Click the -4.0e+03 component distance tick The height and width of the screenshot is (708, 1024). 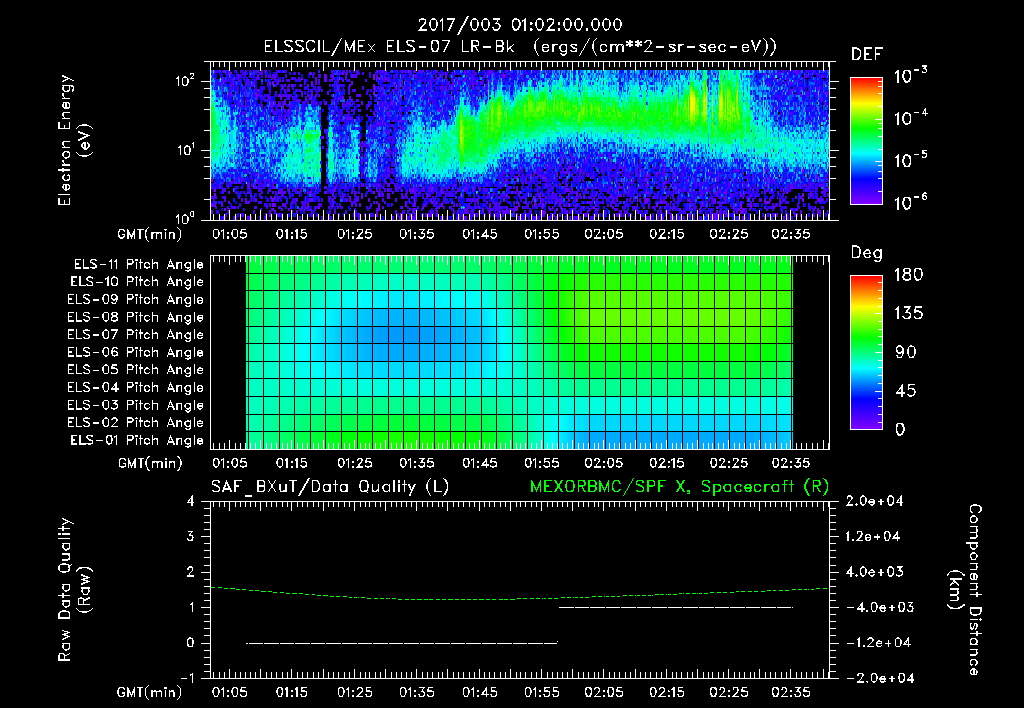[880, 607]
